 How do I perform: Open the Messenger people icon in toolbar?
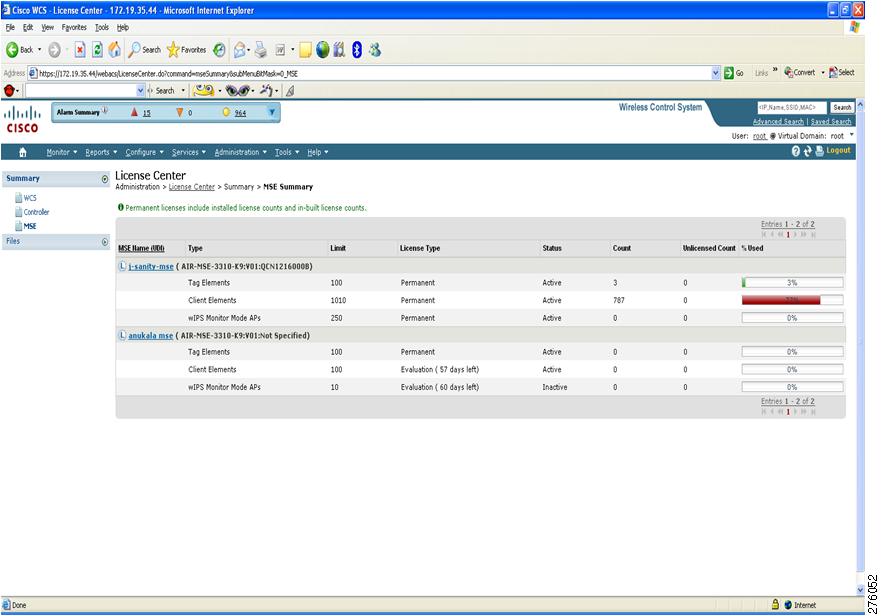point(375,50)
